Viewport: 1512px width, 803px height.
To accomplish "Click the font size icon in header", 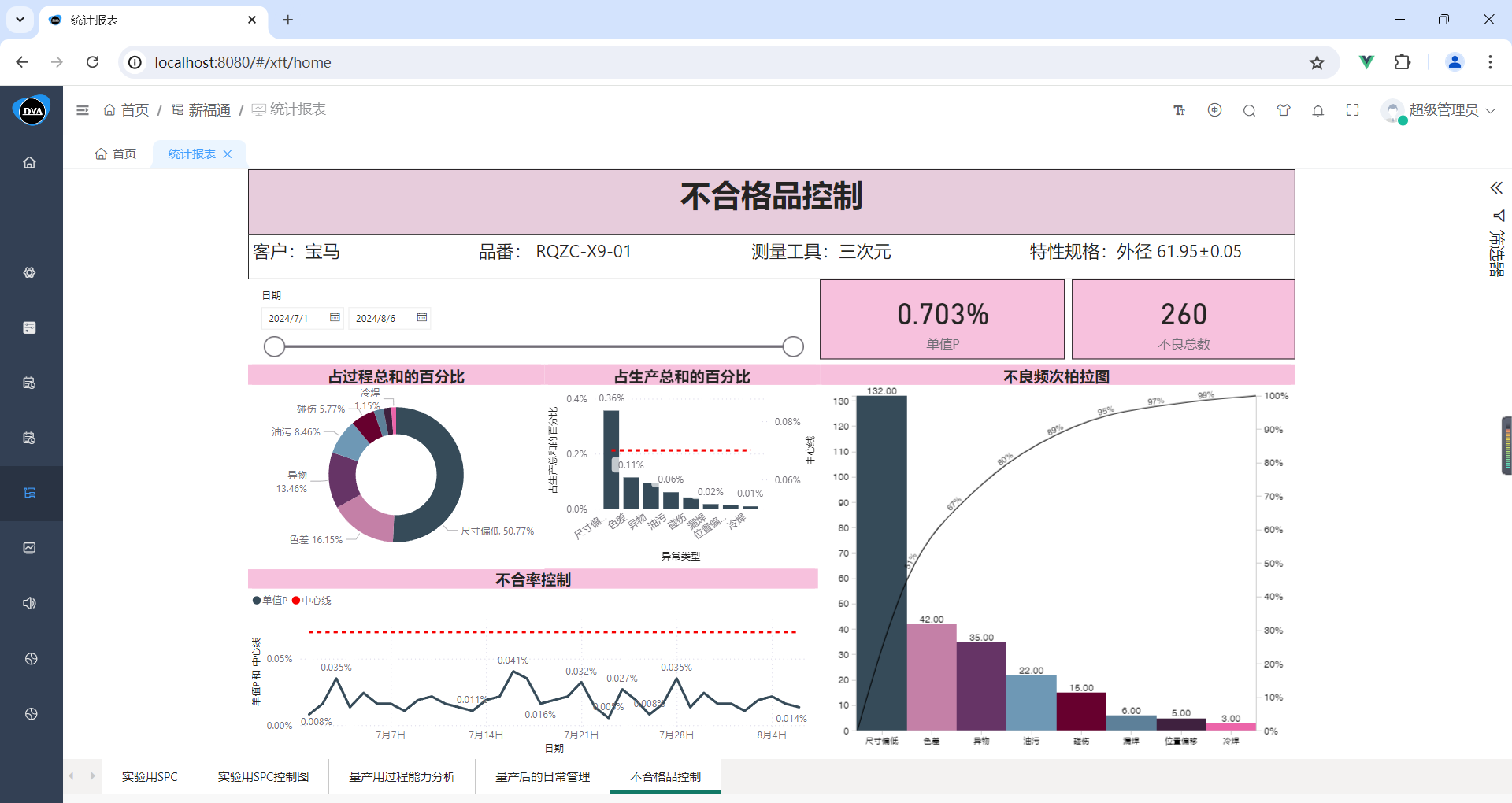I will 1179,110.
